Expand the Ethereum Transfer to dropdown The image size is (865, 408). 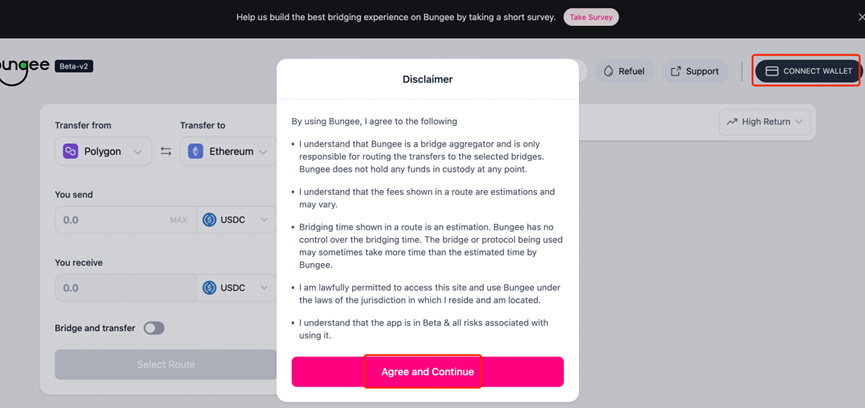(228, 151)
